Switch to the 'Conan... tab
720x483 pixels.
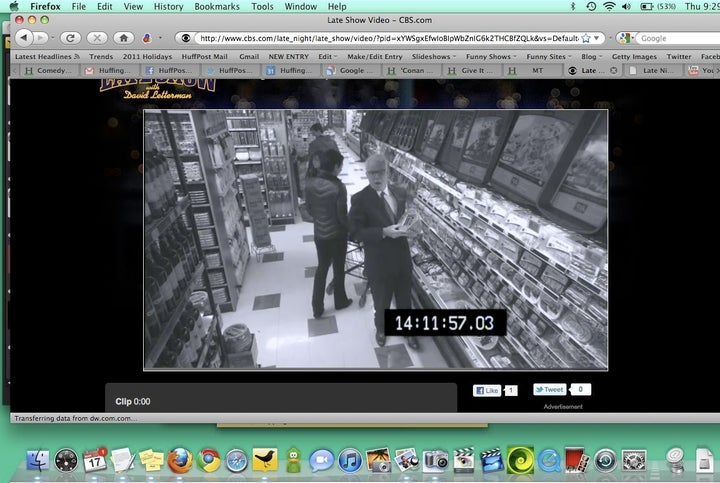(412, 70)
